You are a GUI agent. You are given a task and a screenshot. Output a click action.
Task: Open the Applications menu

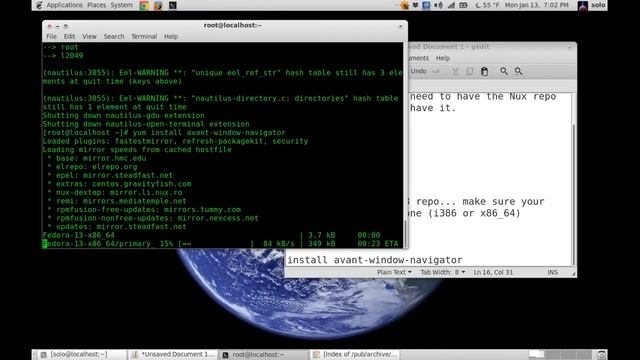(64, 5)
